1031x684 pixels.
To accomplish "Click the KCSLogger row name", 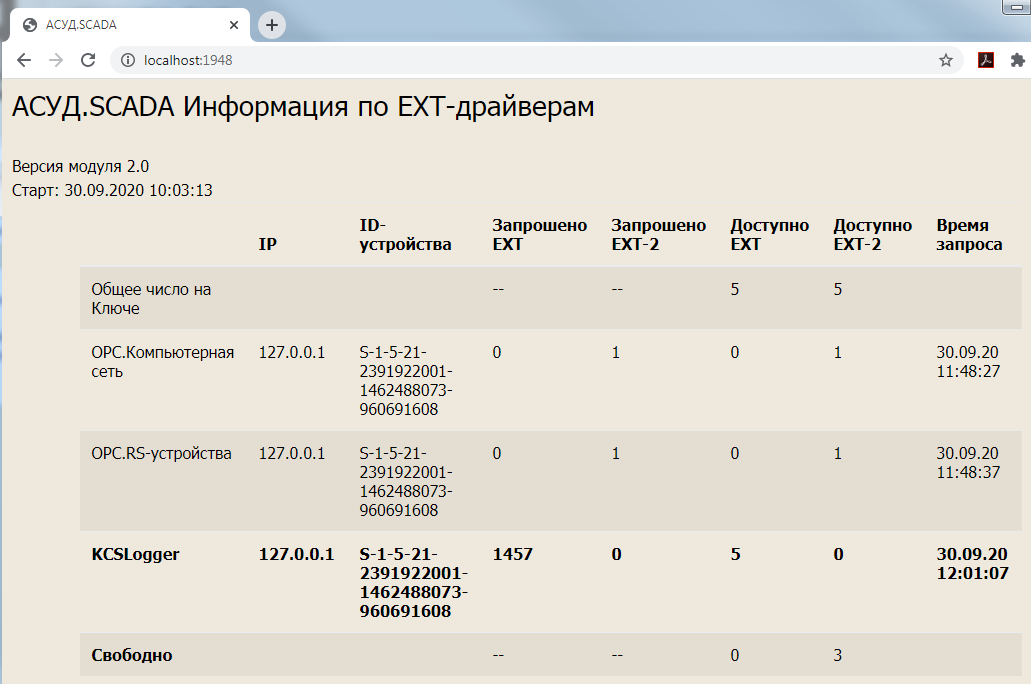I will click(135, 554).
